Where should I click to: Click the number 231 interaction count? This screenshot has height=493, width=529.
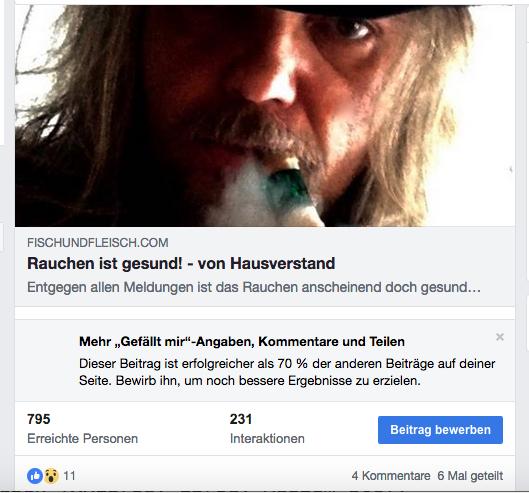[241, 419]
